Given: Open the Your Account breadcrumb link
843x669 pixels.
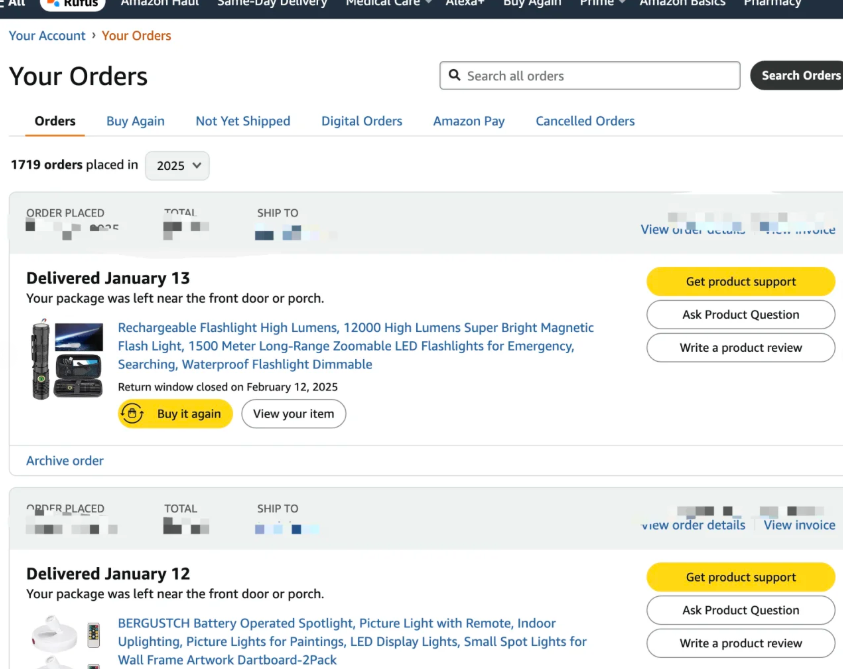Looking at the screenshot, I should click(x=46, y=36).
